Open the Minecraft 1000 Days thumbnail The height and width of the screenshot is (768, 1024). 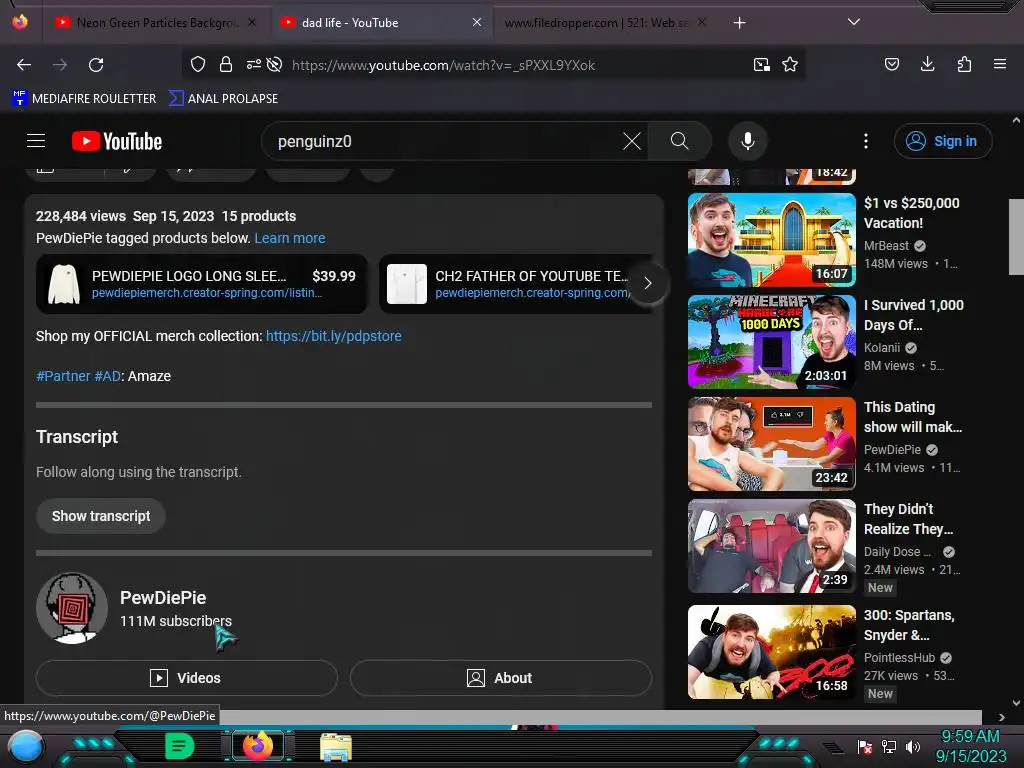[771, 342]
